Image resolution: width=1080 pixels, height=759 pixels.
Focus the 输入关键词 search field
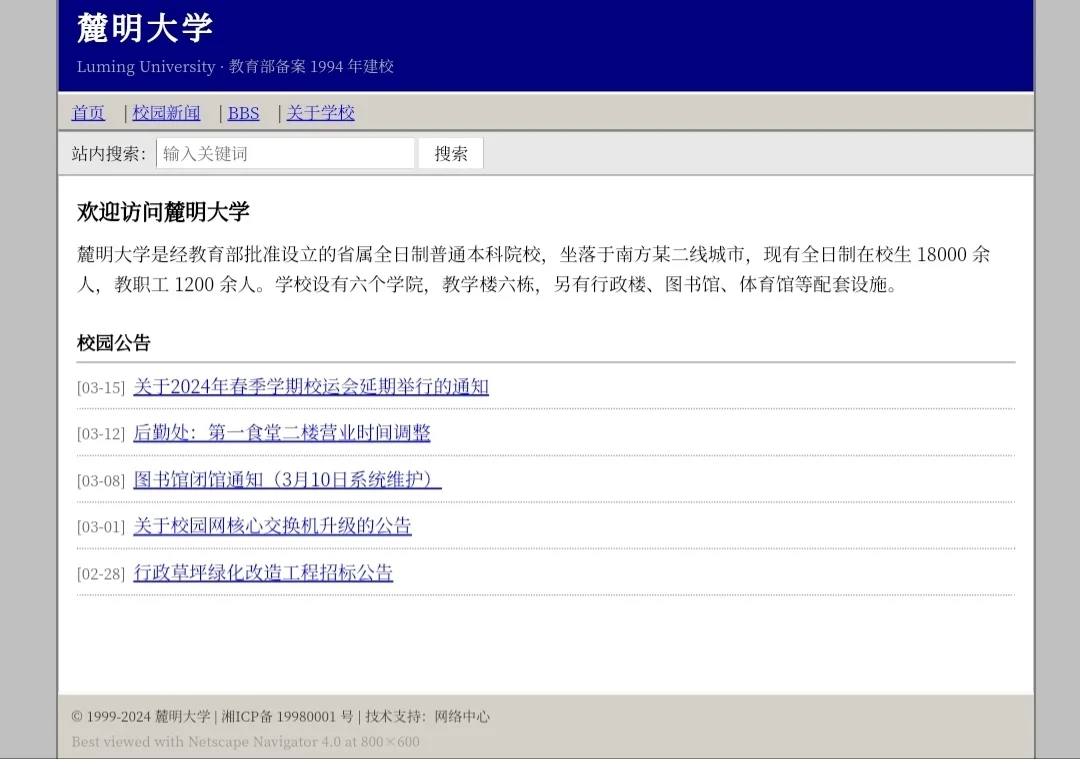point(285,153)
